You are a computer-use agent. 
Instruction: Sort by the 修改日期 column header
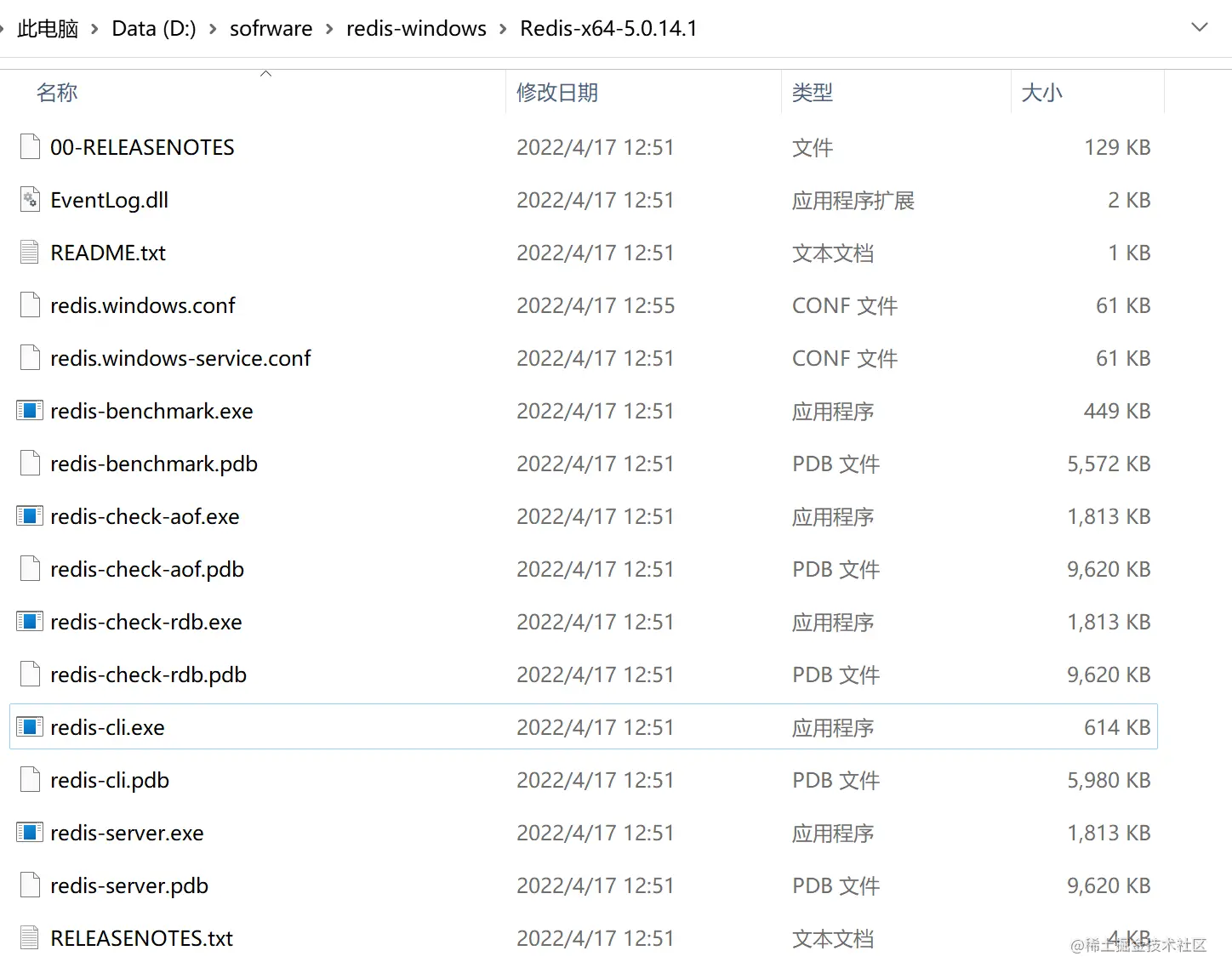557,93
